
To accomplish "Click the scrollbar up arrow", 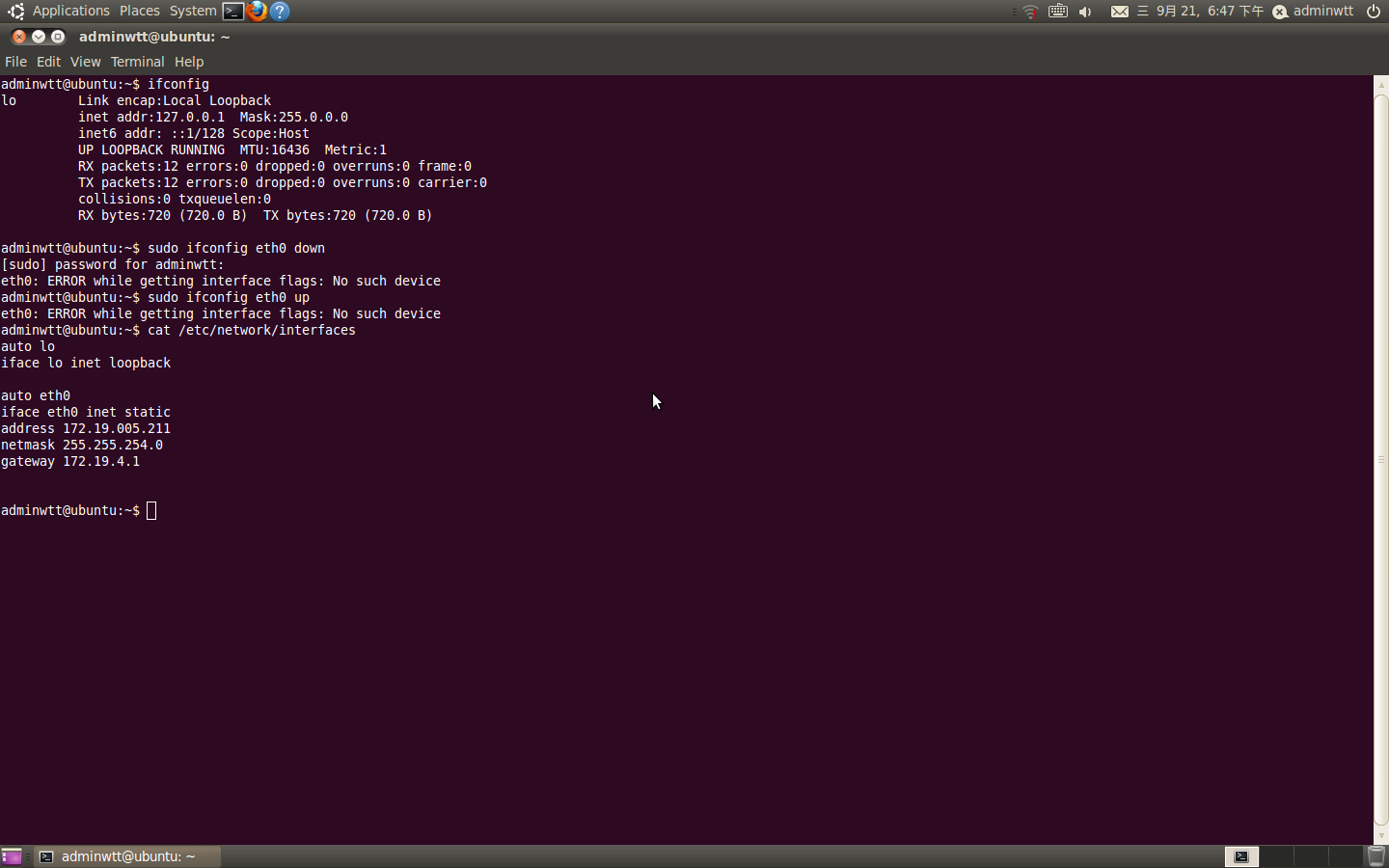I will pyautogui.click(x=1381, y=84).
